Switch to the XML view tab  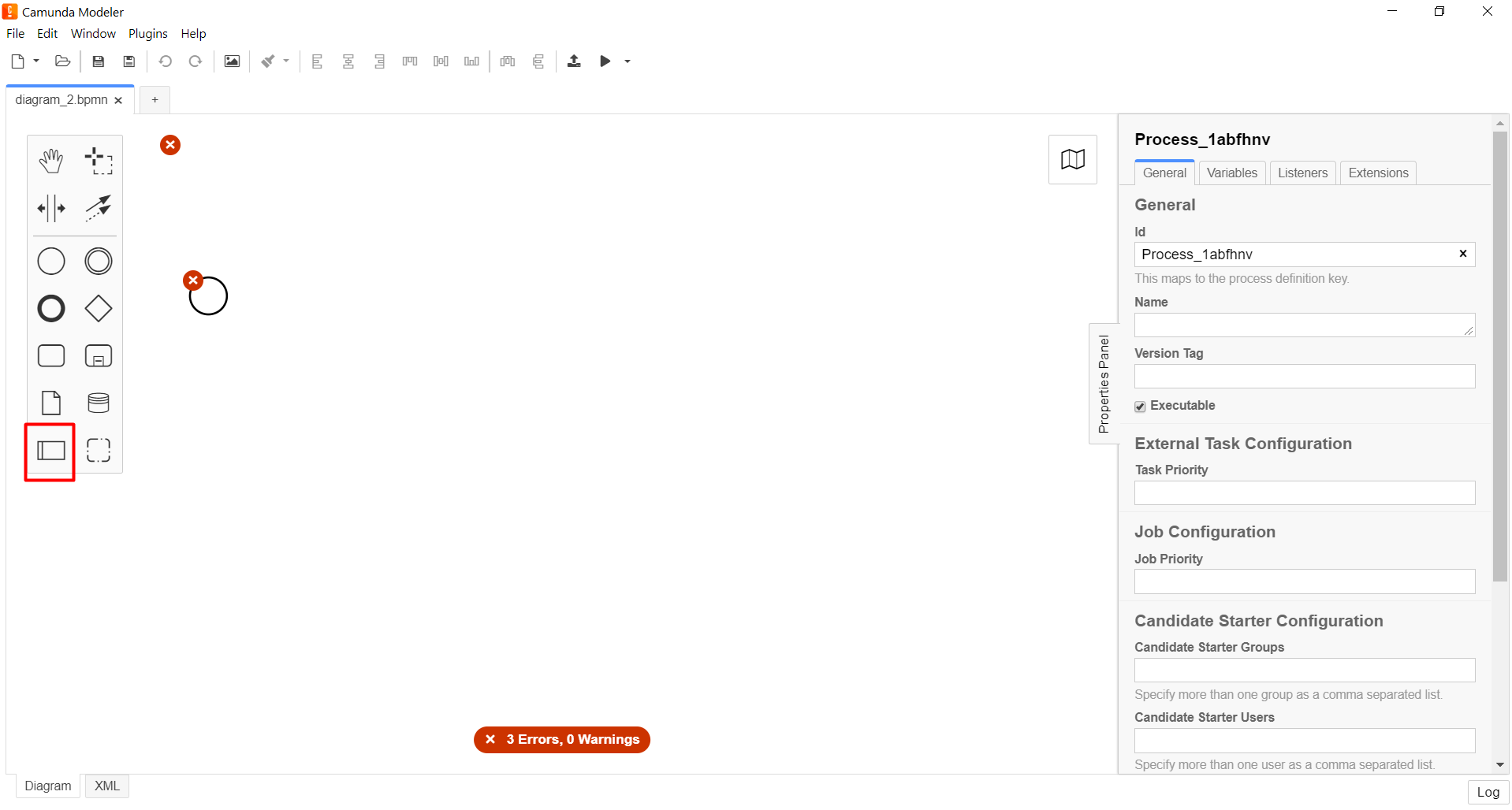click(107, 786)
